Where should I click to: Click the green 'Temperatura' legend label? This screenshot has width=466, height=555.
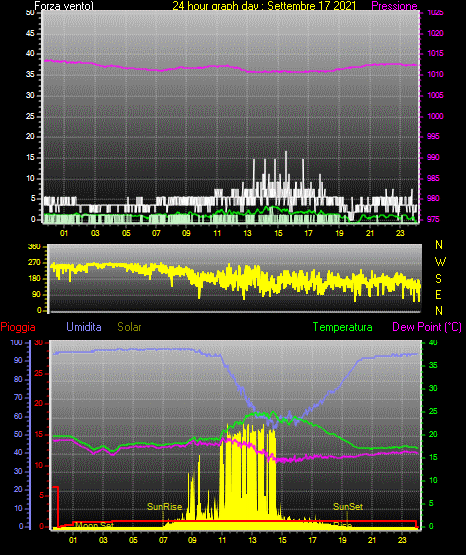(x=343, y=327)
